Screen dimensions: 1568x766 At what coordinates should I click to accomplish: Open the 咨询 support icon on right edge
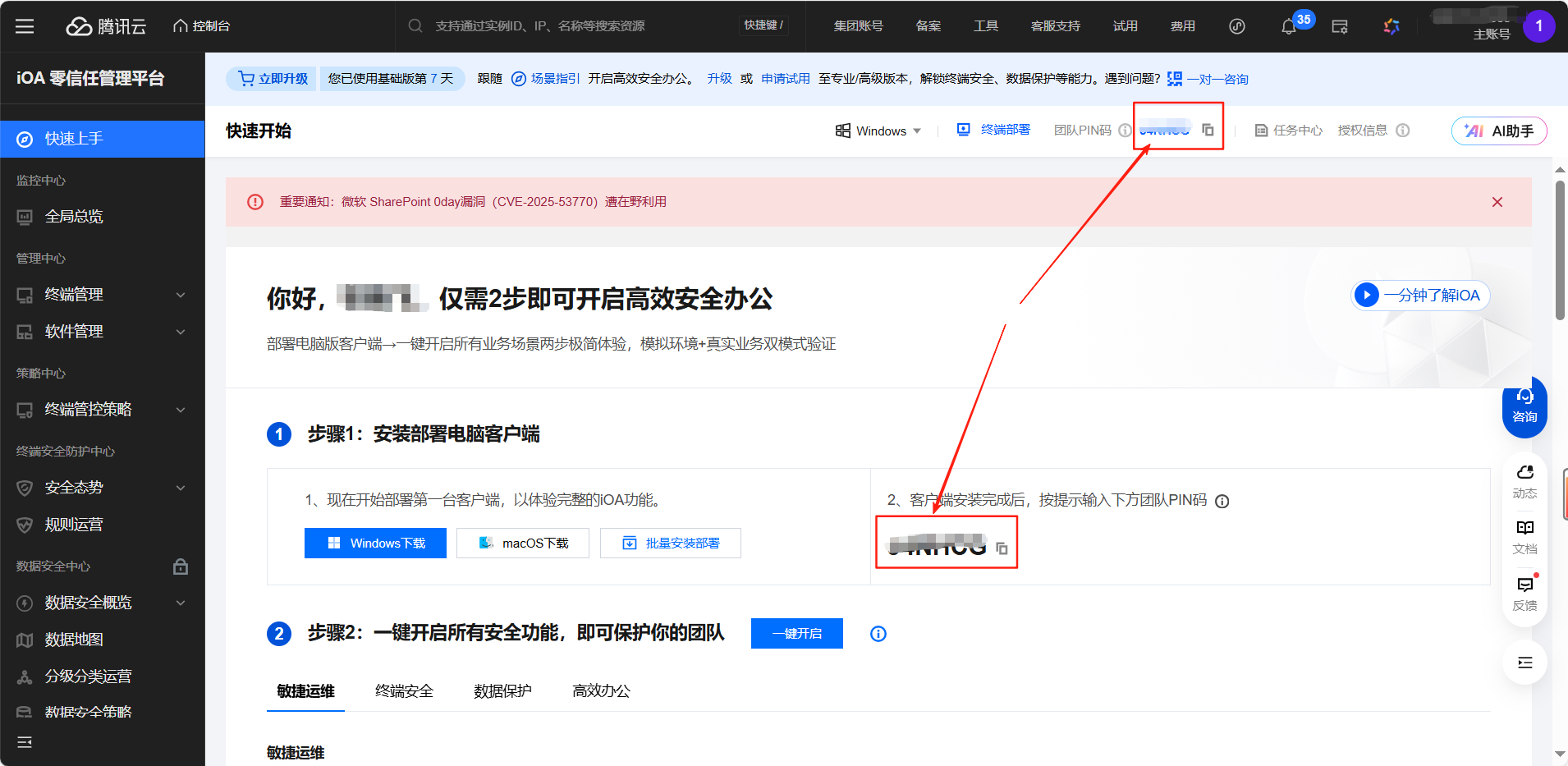(1524, 406)
